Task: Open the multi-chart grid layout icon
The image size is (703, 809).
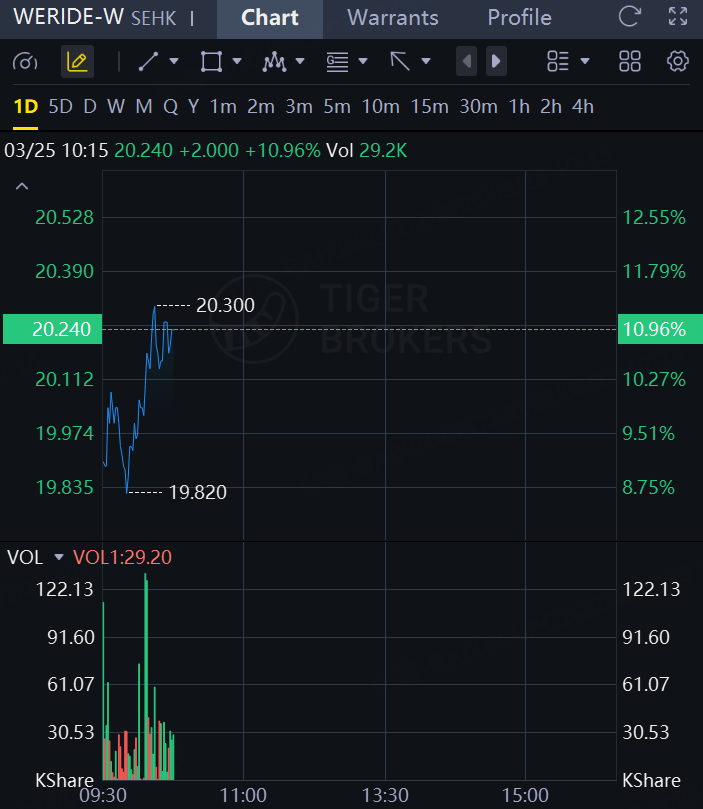Action: [x=630, y=61]
